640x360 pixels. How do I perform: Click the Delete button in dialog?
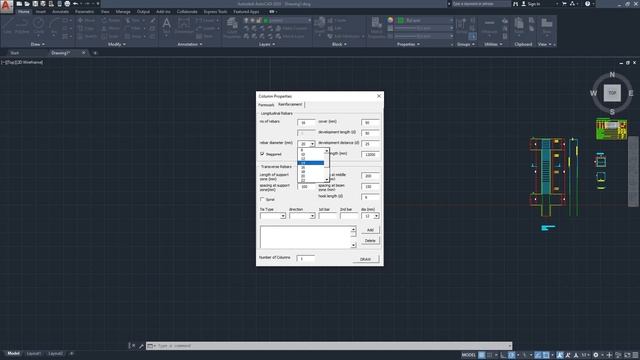click(x=370, y=241)
